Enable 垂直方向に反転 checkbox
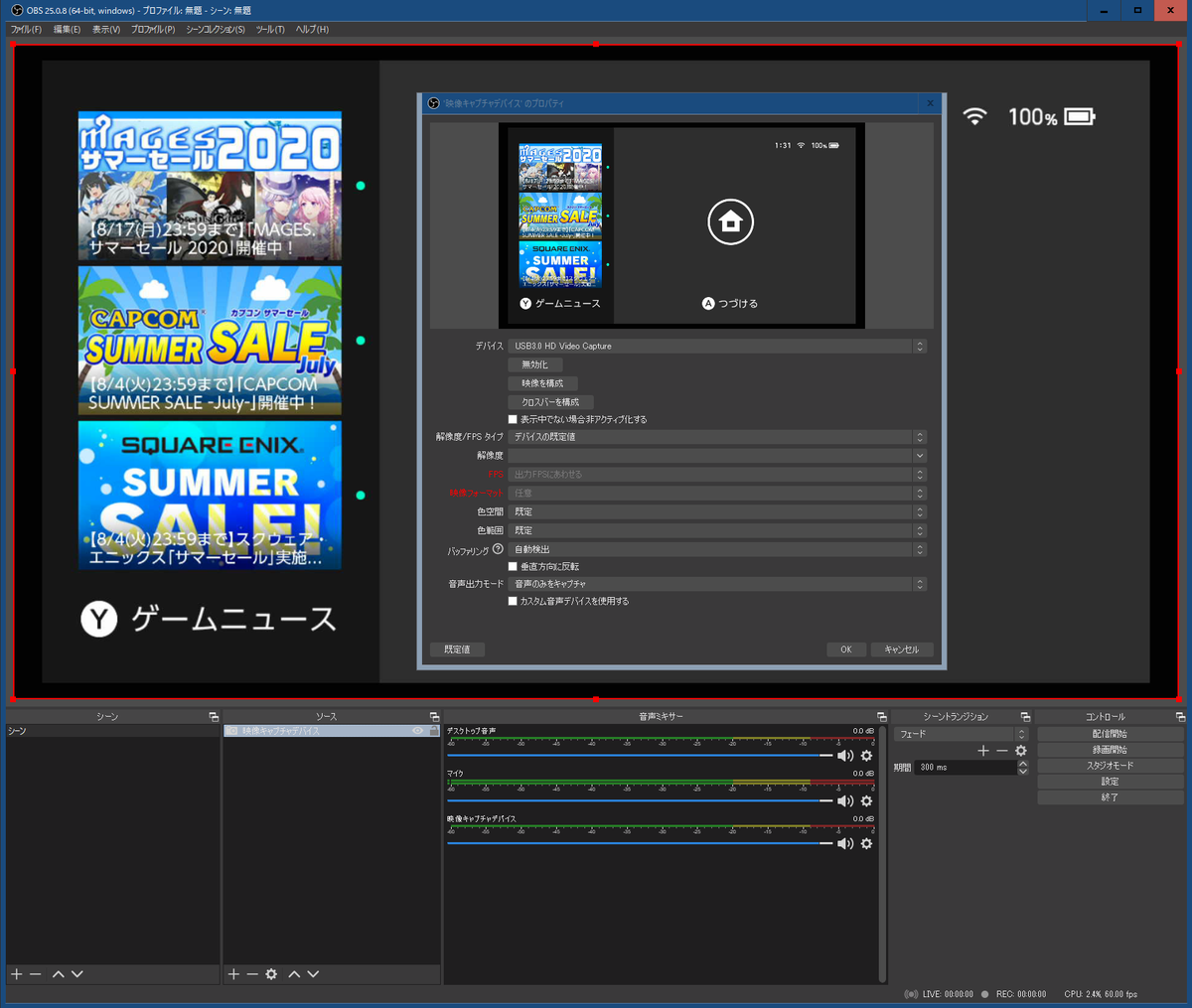The image size is (1192, 1008). coord(513,566)
